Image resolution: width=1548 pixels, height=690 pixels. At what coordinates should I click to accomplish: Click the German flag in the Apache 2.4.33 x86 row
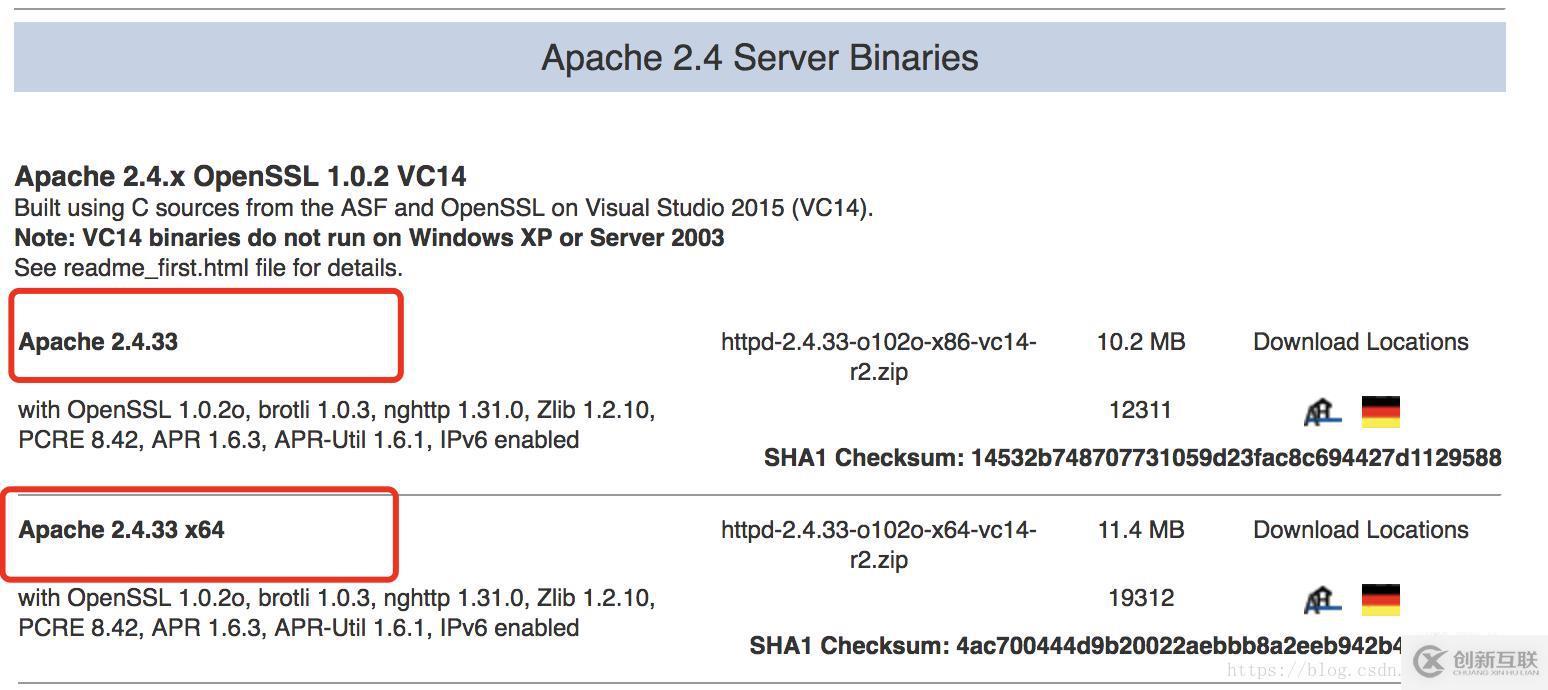[x=1380, y=411]
